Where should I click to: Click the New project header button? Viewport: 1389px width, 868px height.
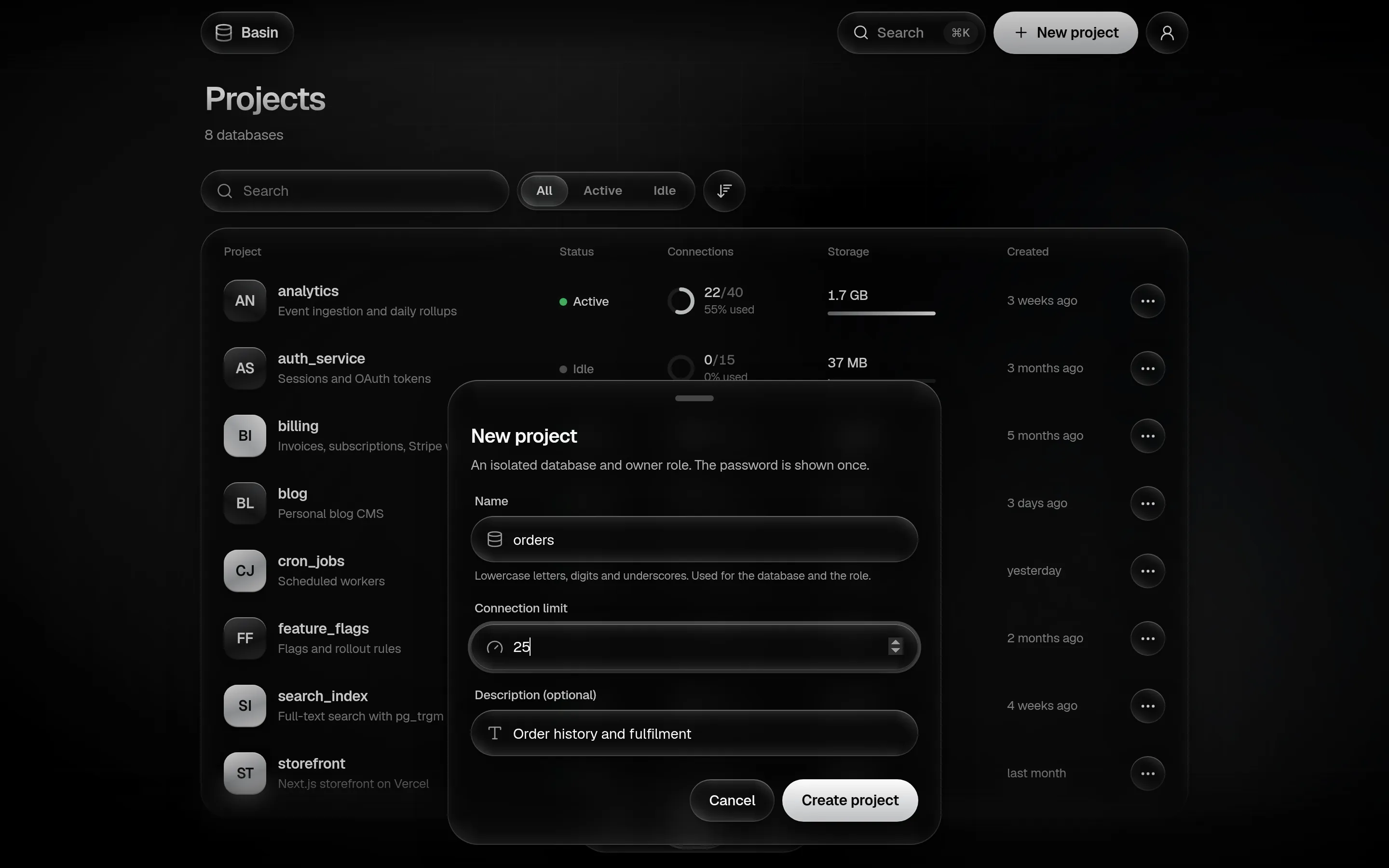(x=1065, y=33)
